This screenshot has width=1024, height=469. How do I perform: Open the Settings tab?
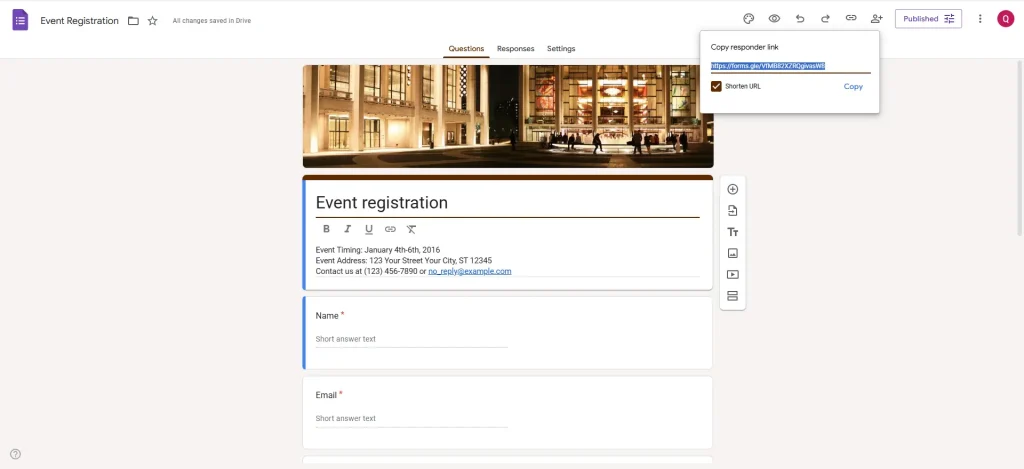[x=561, y=49]
